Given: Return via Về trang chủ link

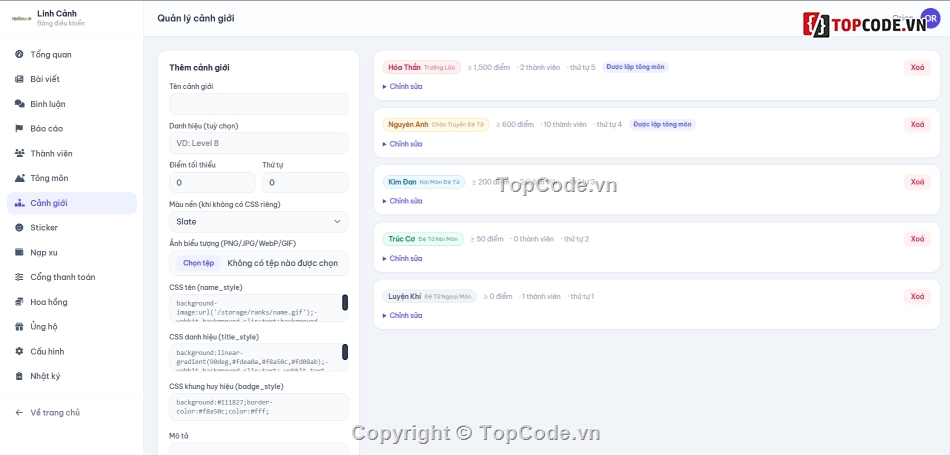Looking at the screenshot, I should tap(55, 413).
